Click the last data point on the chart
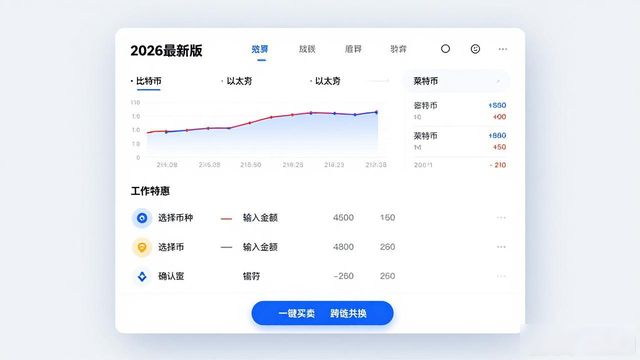The width and height of the screenshot is (640, 360). coord(376,112)
